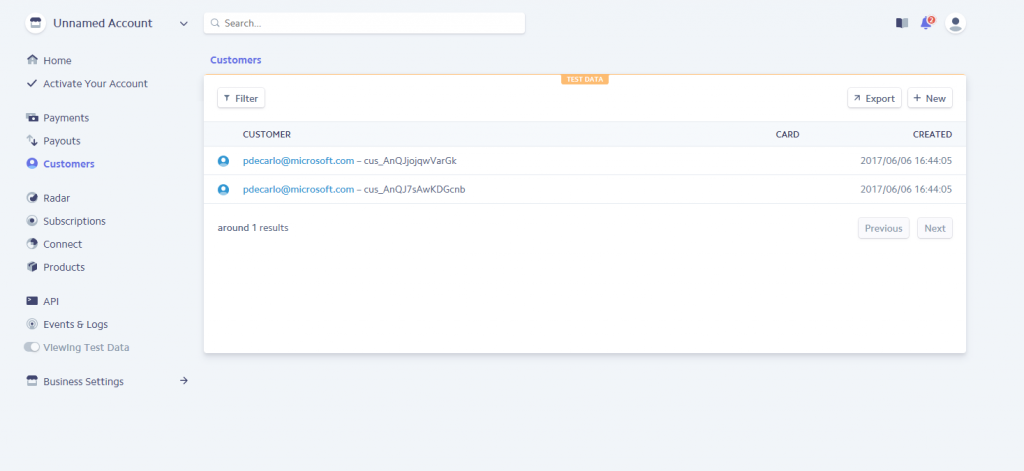Open the notifications bell icon

[x=926, y=23]
